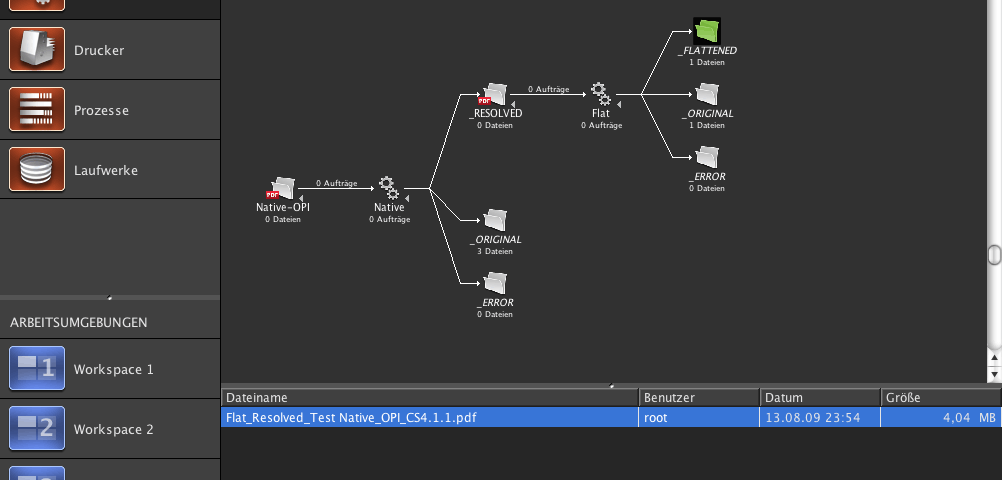Click the Native-OPI PDF hot folder icon

pyautogui.click(x=281, y=187)
